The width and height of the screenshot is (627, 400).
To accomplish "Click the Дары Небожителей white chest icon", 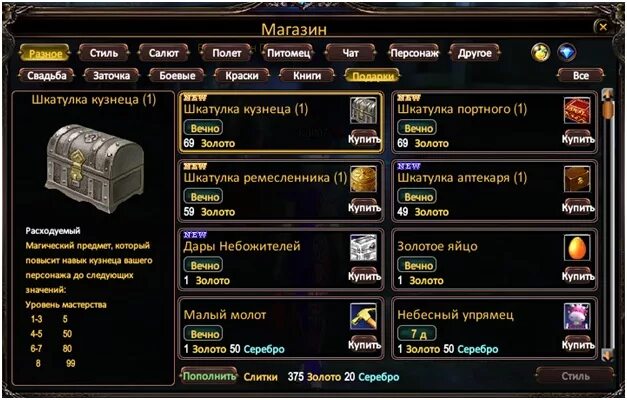I will tap(363, 248).
